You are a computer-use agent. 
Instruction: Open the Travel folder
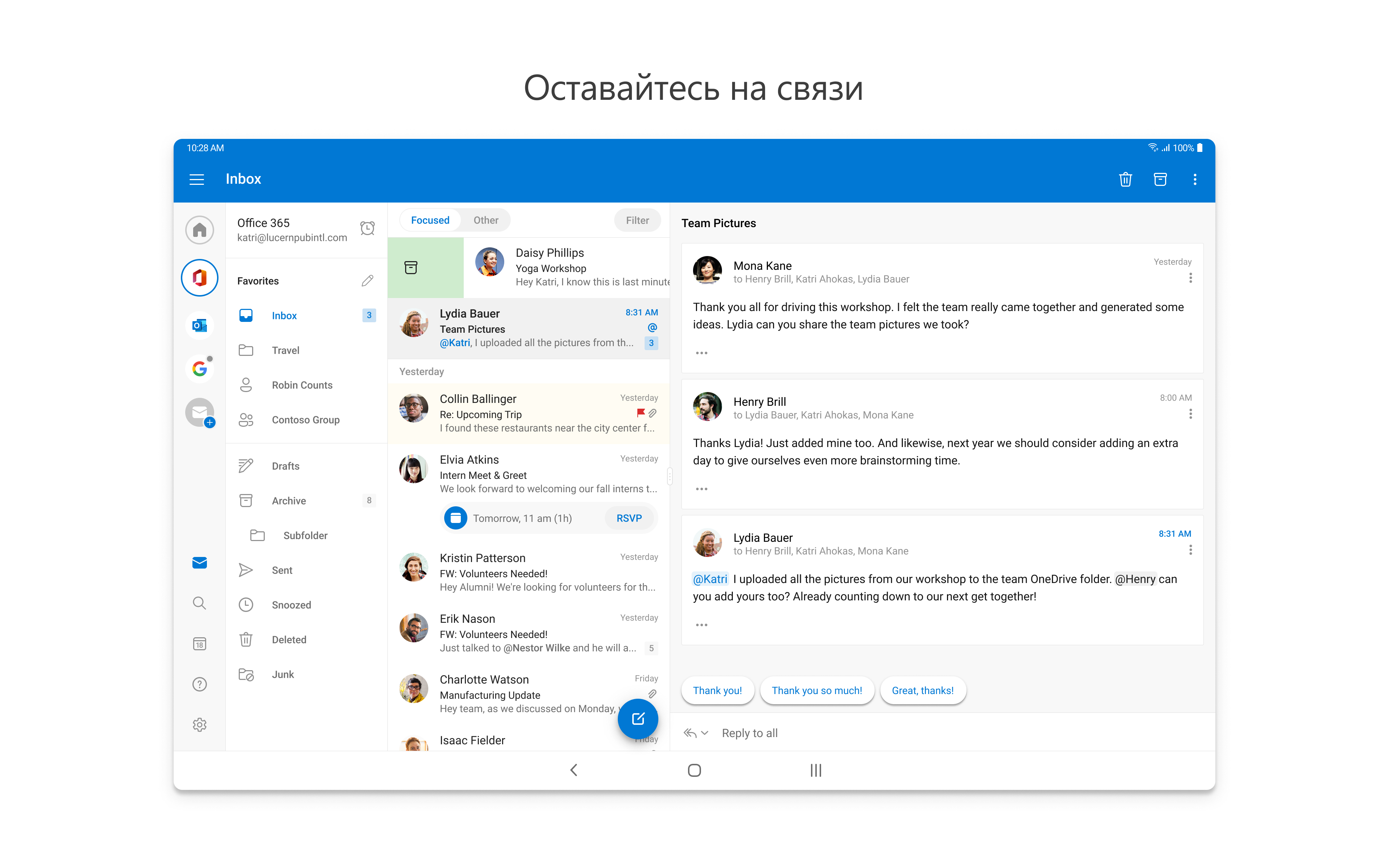pyautogui.click(x=306, y=350)
